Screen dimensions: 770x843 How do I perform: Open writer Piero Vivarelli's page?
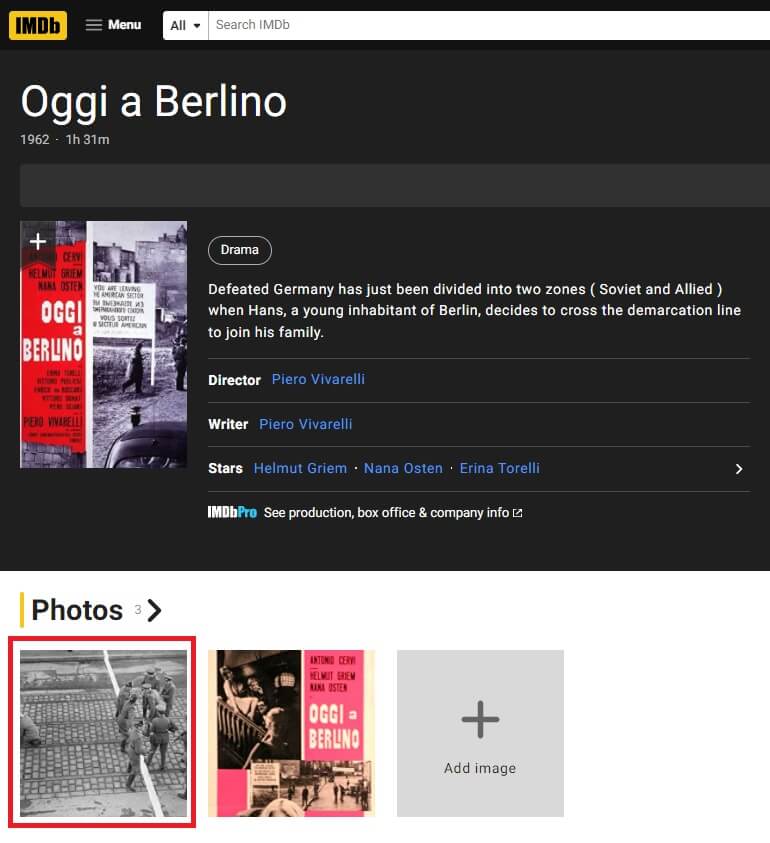[x=305, y=424]
